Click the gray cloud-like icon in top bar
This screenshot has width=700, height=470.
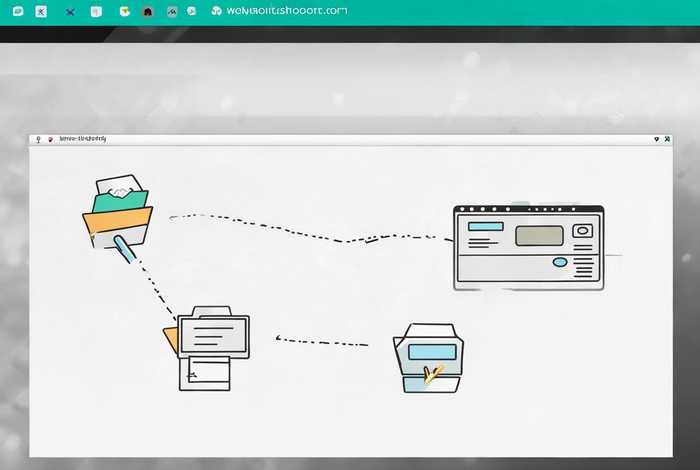(172, 12)
